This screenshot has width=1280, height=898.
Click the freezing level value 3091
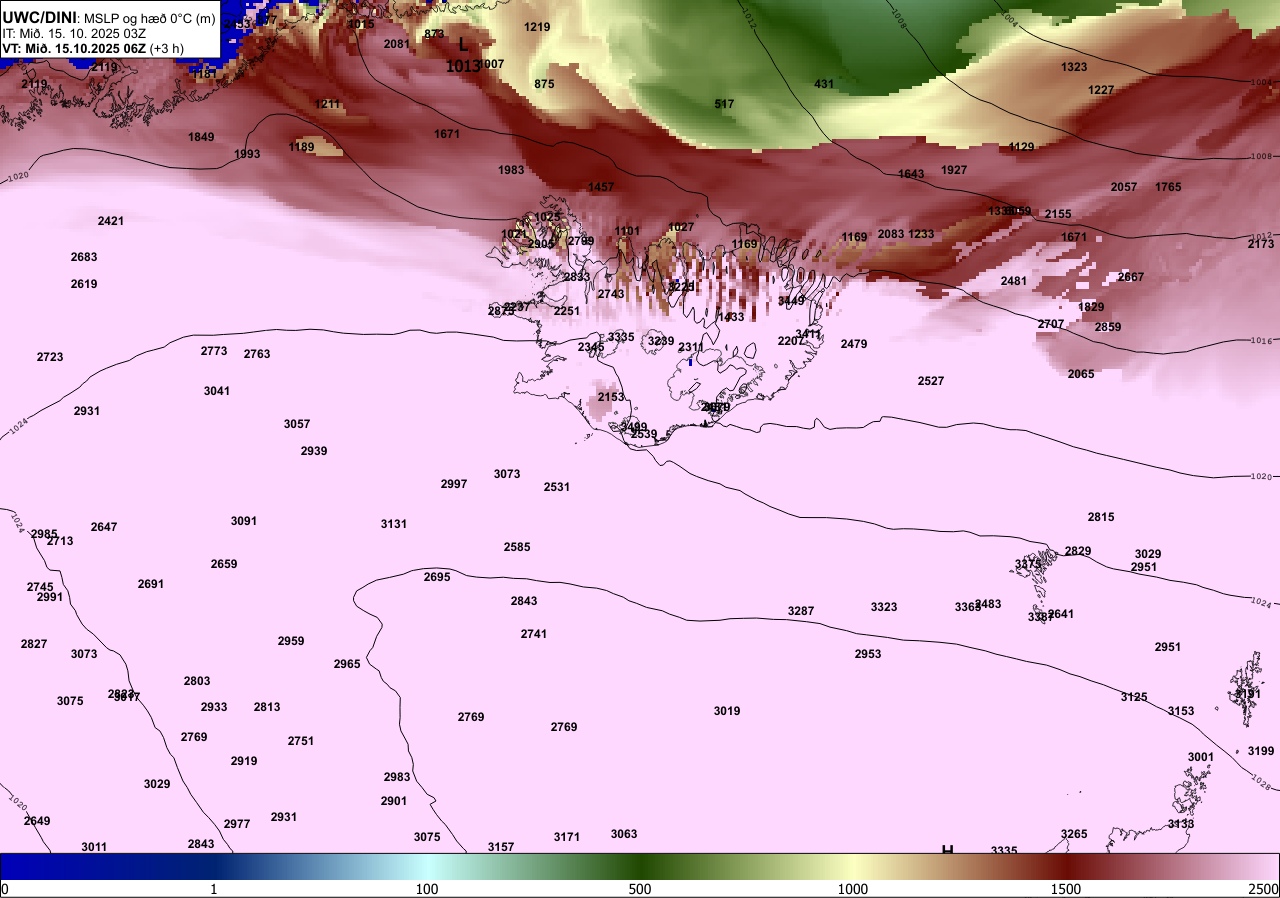[244, 521]
